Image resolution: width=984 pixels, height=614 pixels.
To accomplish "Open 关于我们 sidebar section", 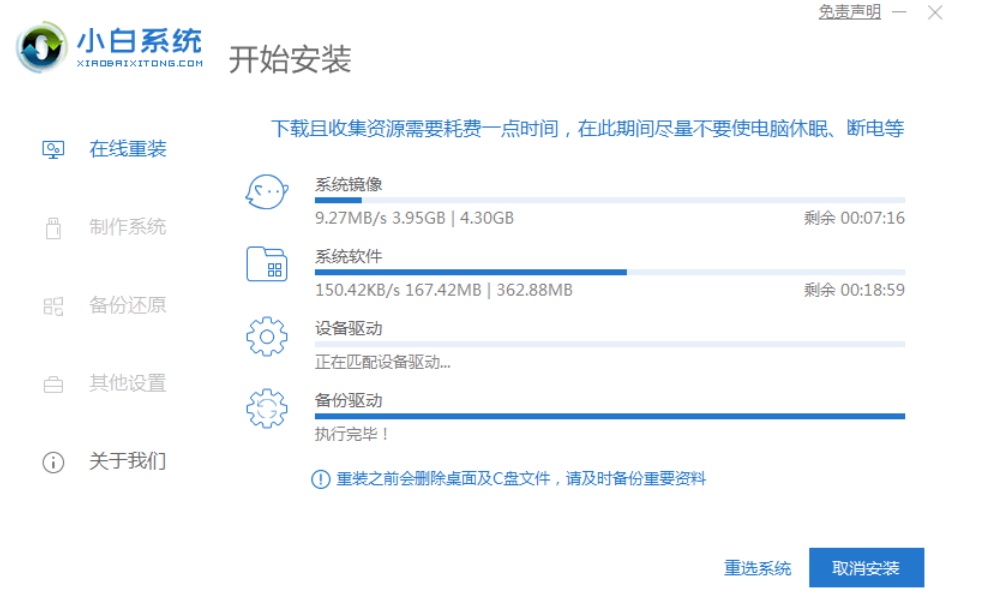I will point(128,462).
